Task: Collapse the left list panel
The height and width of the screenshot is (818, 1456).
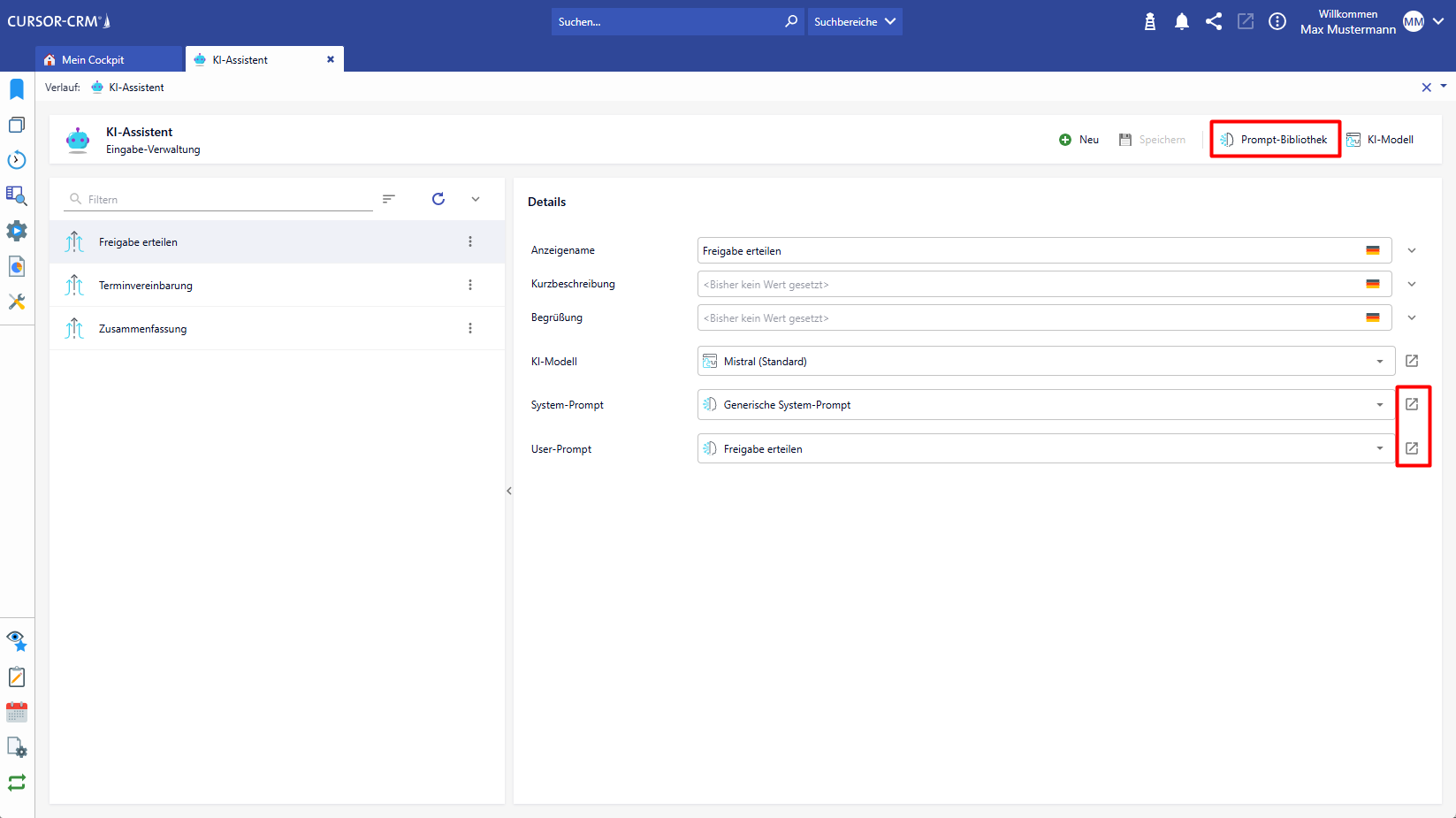Action: pyautogui.click(x=509, y=491)
